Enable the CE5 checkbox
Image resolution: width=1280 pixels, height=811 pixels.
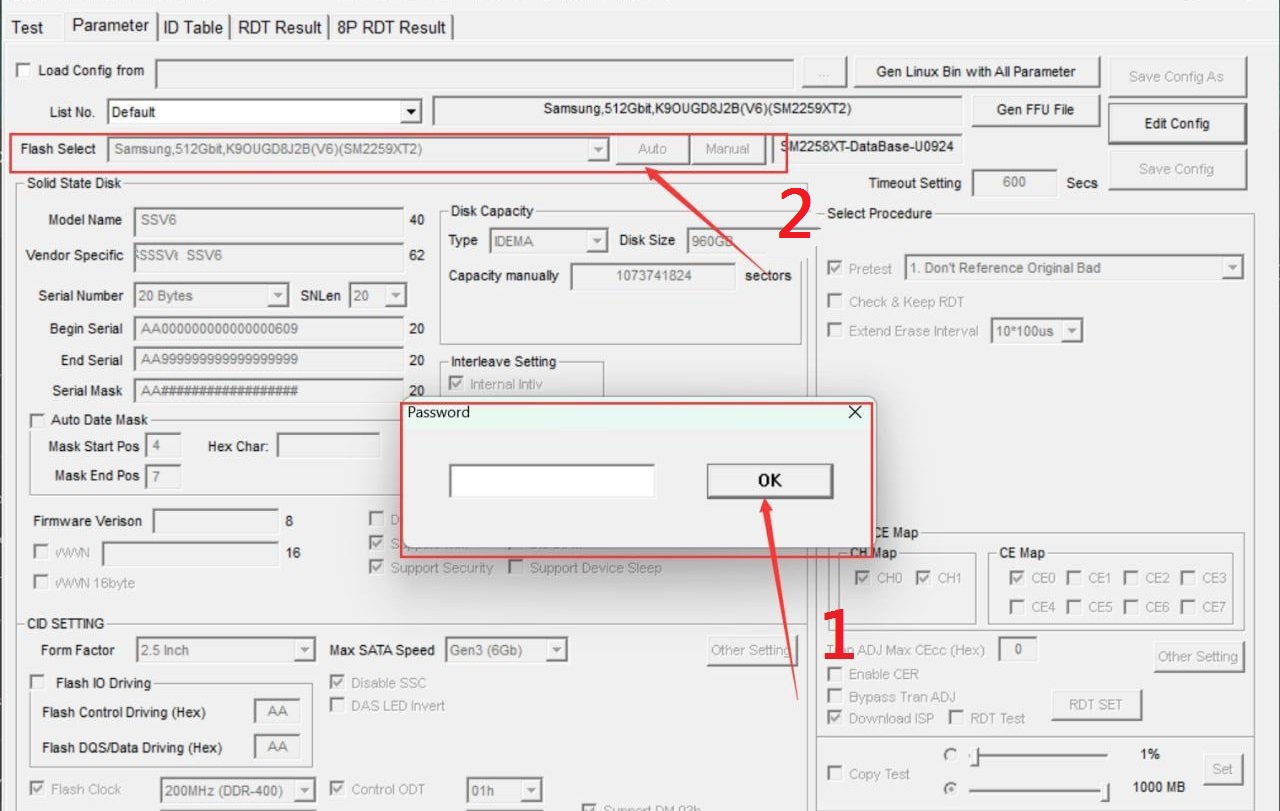(x=1073, y=607)
